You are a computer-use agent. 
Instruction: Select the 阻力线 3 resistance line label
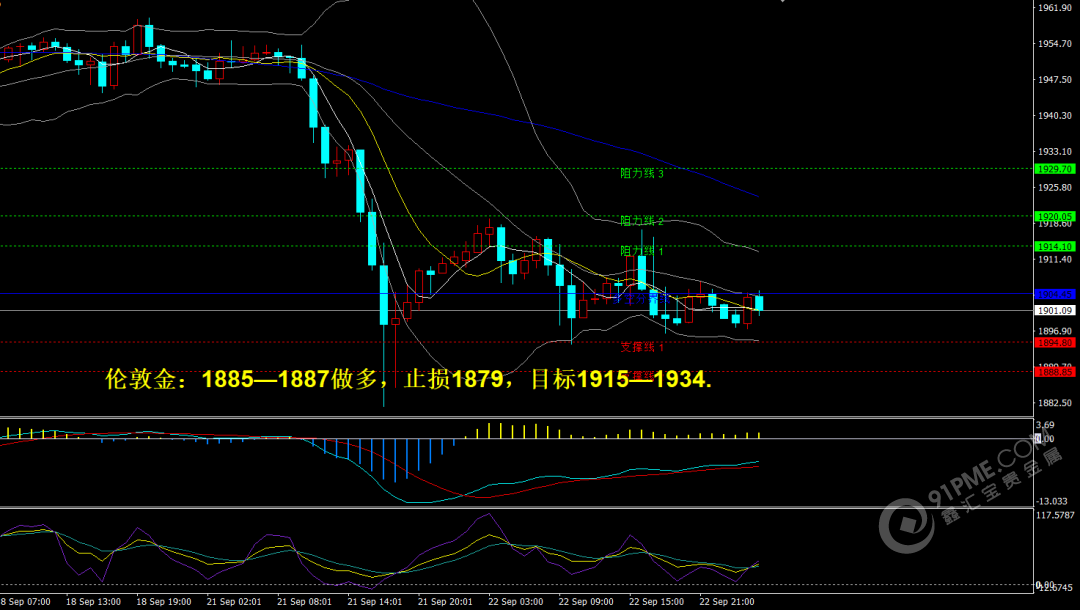(x=642, y=174)
